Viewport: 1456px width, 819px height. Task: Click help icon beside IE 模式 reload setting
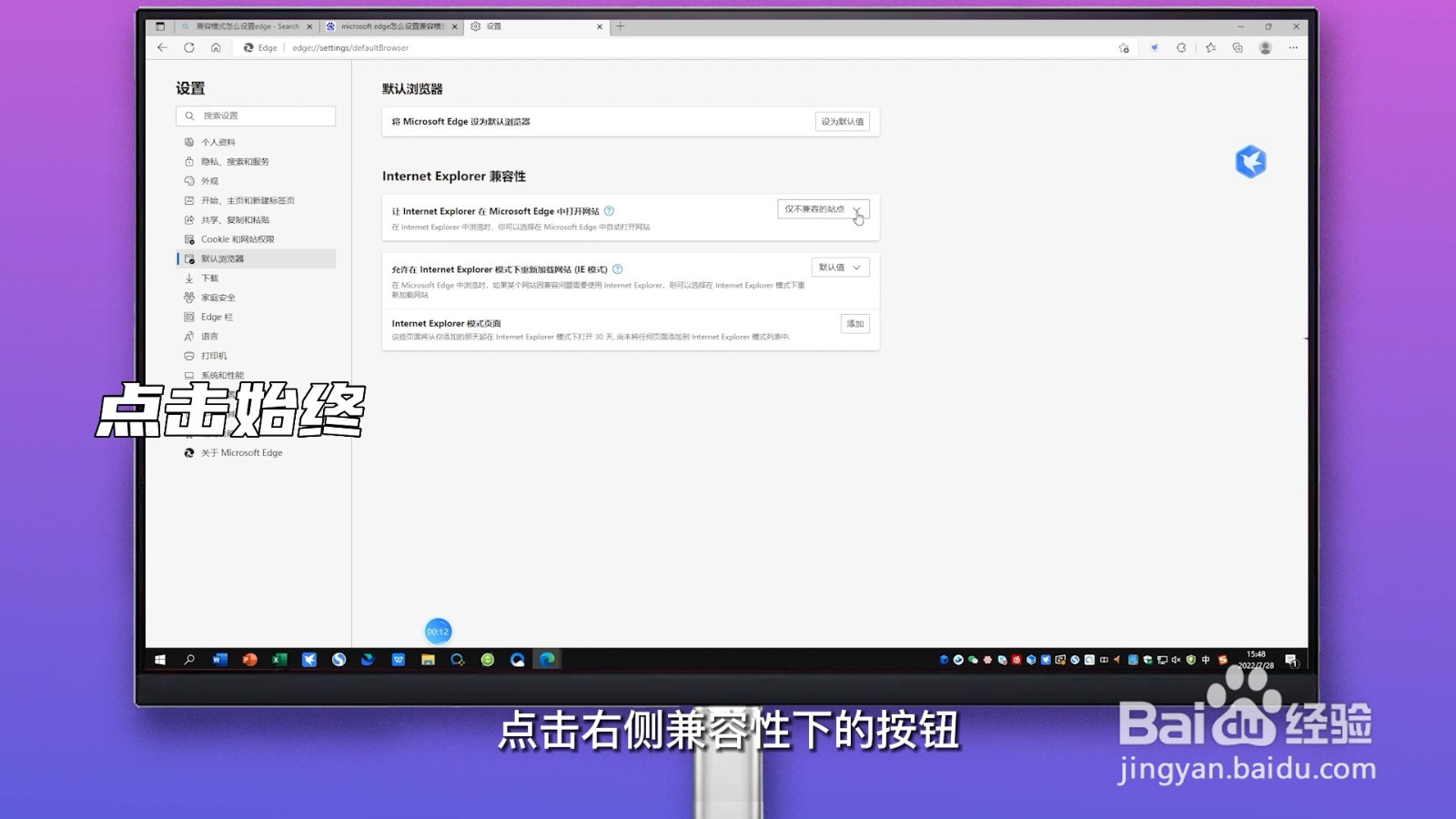click(x=618, y=269)
